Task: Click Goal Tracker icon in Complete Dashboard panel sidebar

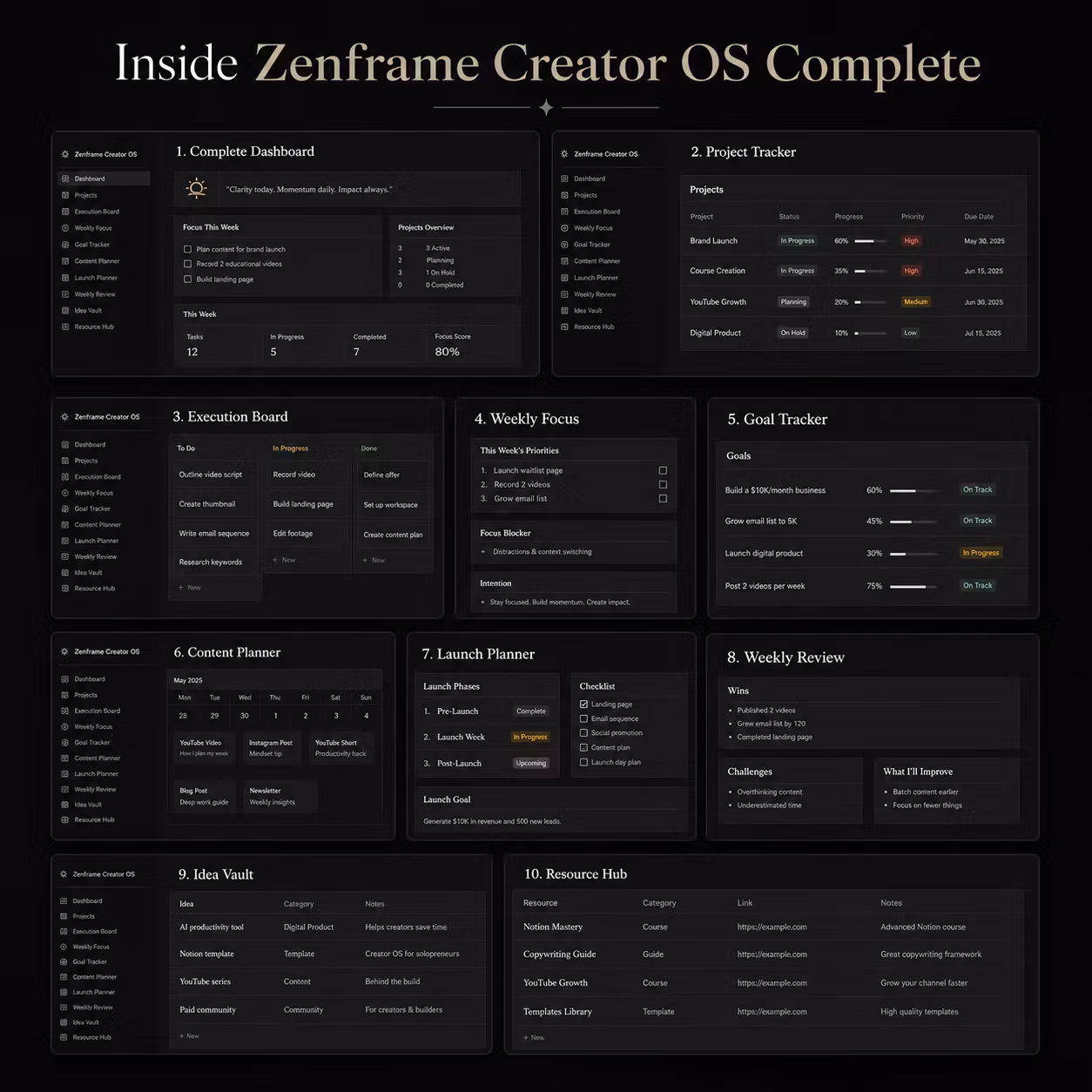Action: (x=65, y=245)
